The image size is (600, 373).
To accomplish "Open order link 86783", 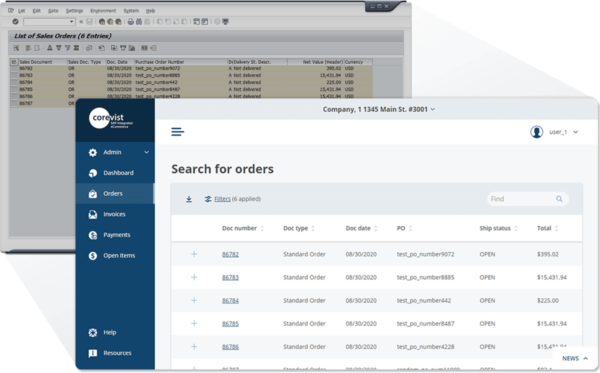I will [x=230, y=277].
